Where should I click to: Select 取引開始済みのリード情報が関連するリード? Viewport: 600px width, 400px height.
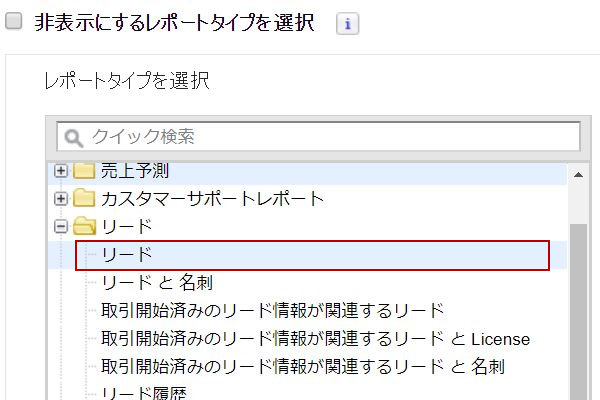pos(272,311)
